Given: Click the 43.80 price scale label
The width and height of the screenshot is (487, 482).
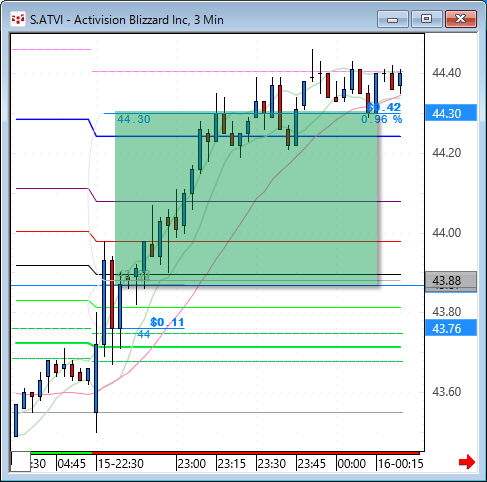Looking at the screenshot, I should 446,312.
